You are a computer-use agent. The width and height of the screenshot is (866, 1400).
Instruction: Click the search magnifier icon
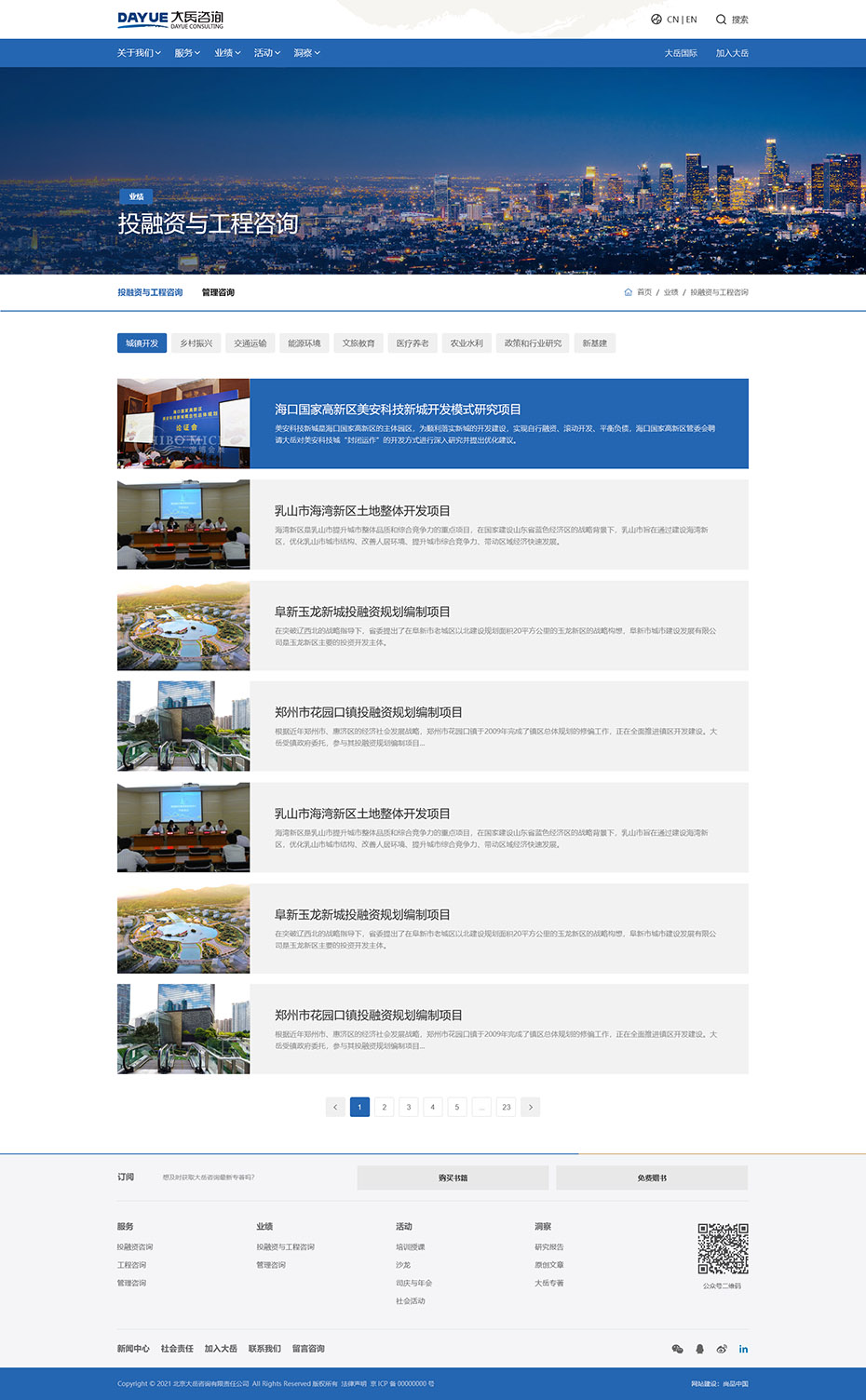coord(721,20)
